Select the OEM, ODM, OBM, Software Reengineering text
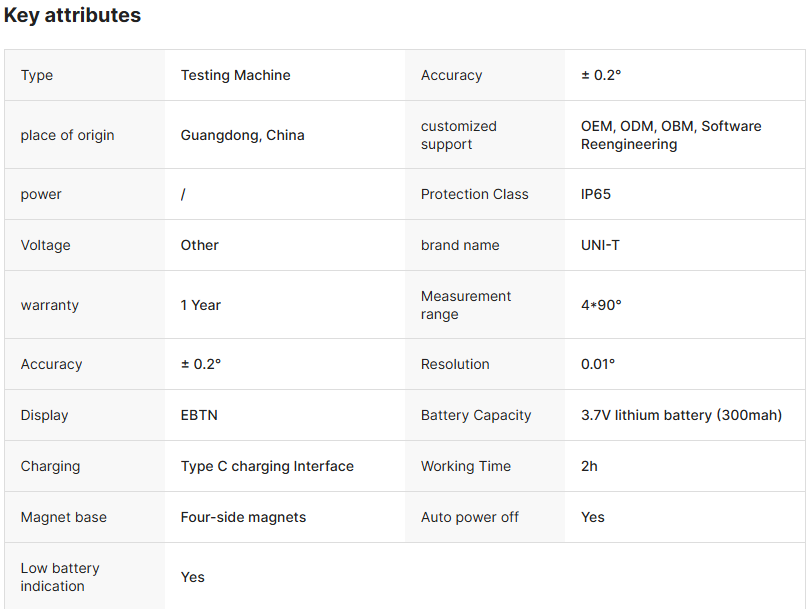The width and height of the screenshot is (807, 609). [x=671, y=135]
